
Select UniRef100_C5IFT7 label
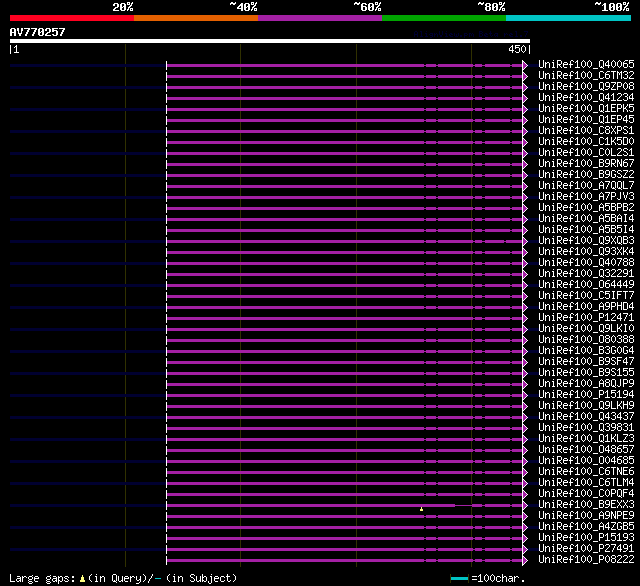(586, 296)
